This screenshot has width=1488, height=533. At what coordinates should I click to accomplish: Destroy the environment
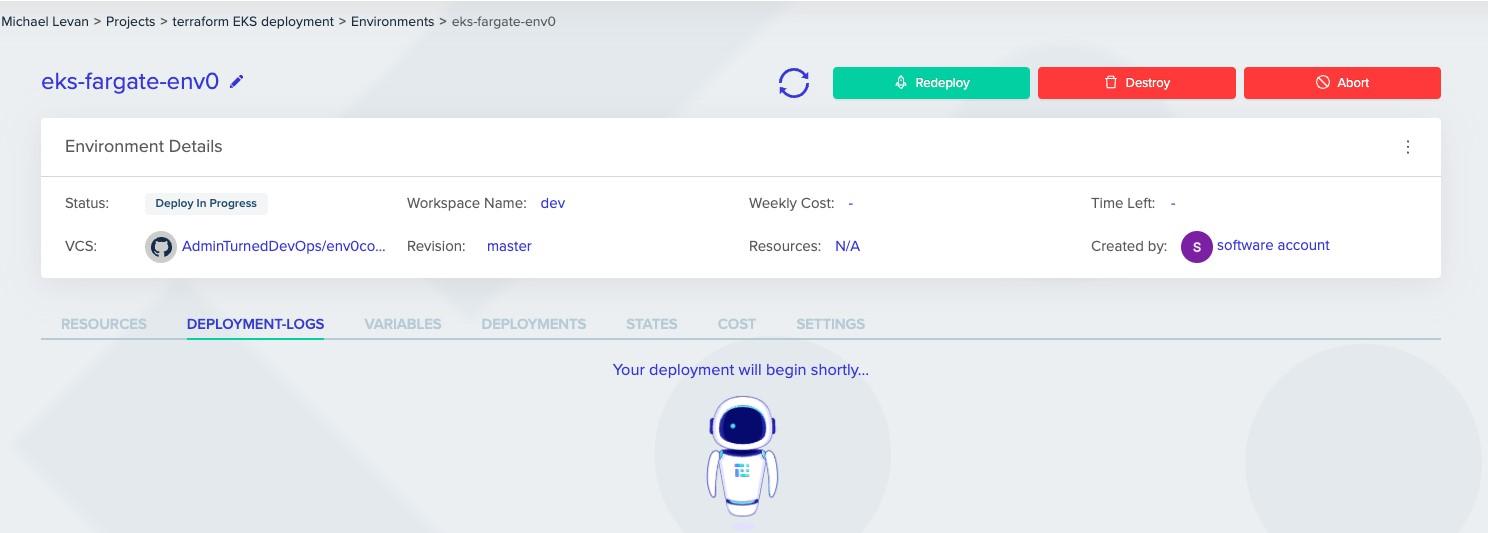(x=1137, y=83)
